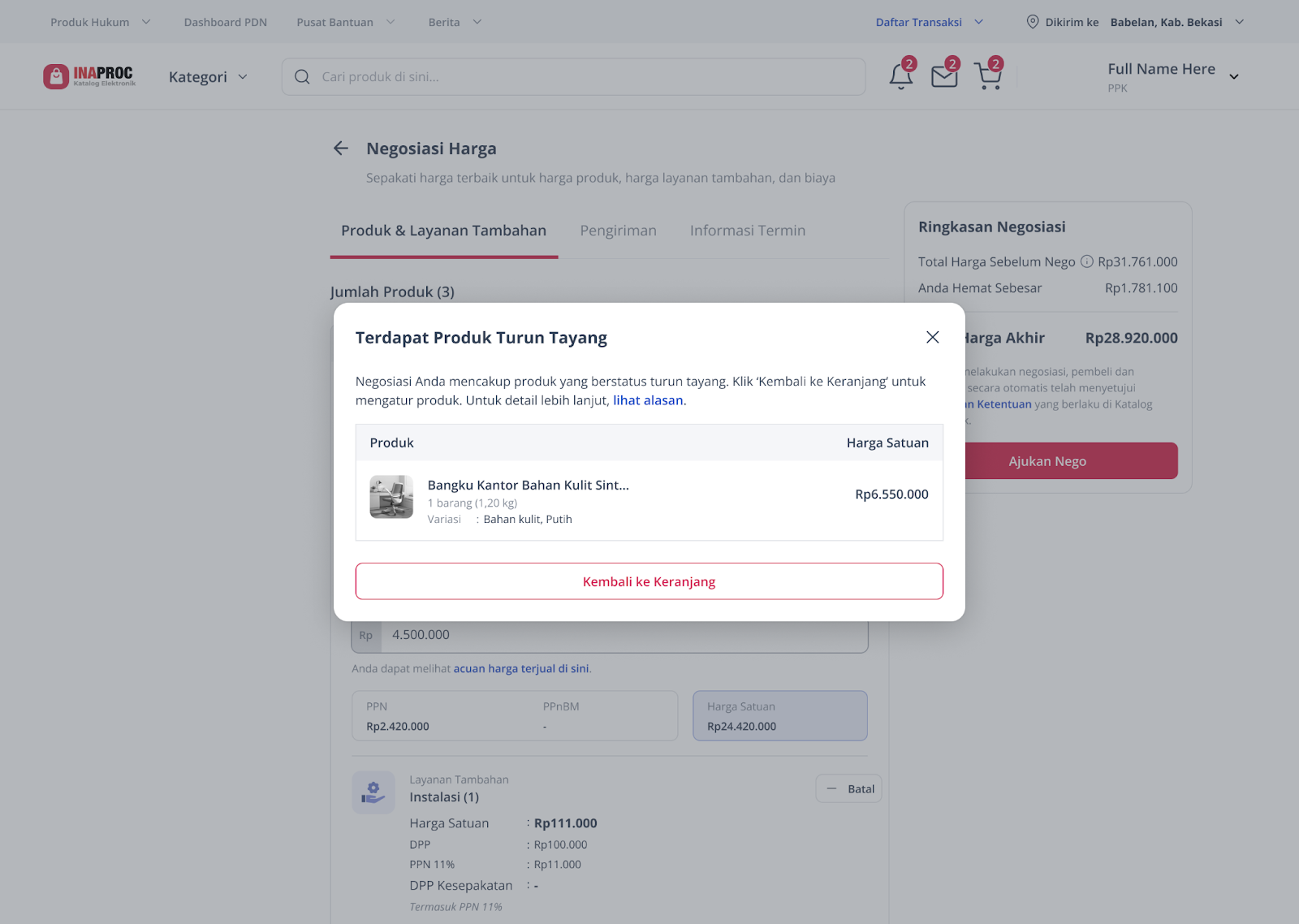Open the notifications bell icon
The width and height of the screenshot is (1299, 924).
point(900,76)
